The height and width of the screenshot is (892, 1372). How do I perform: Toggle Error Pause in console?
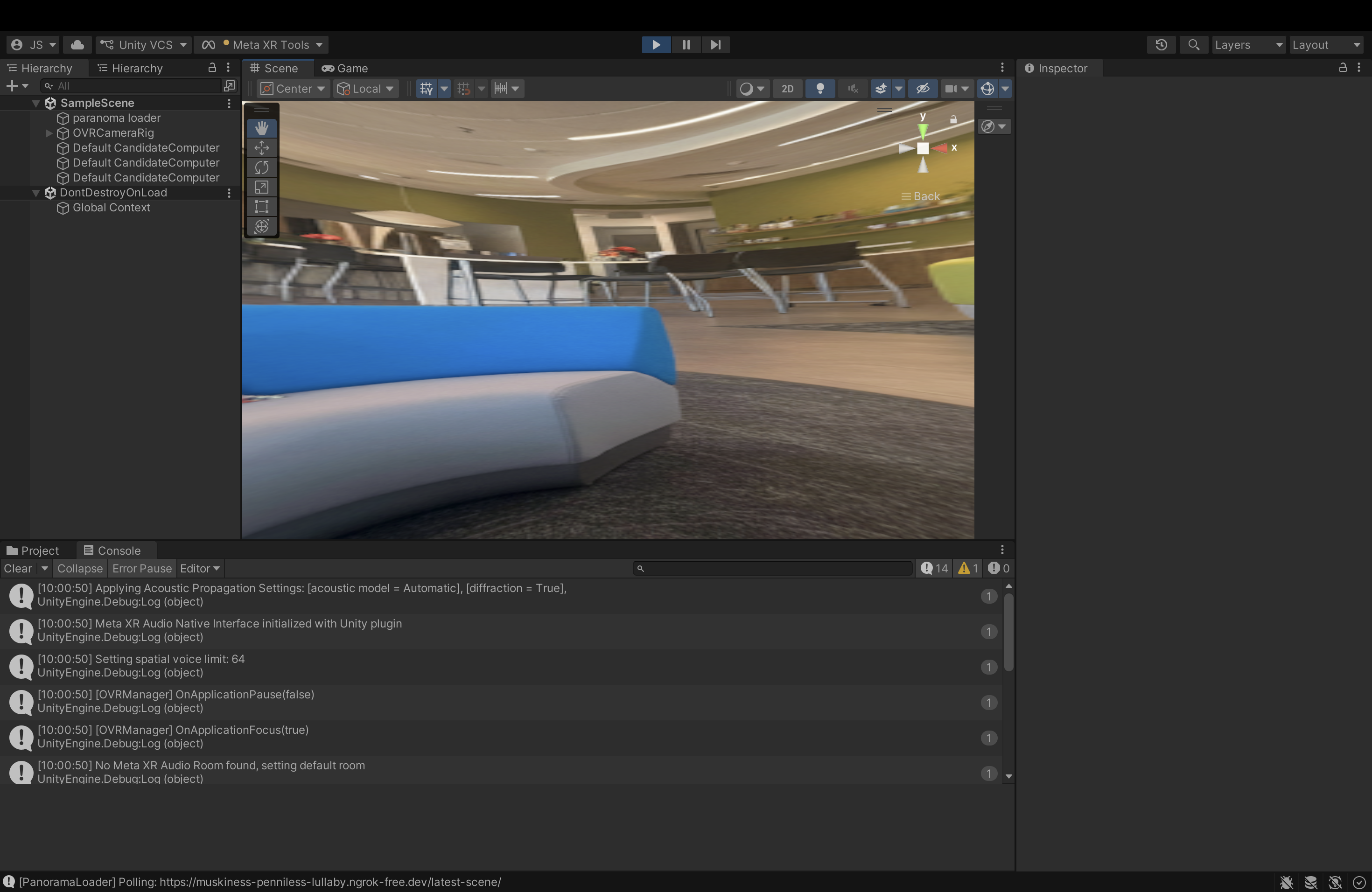pyautogui.click(x=142, y=569)
